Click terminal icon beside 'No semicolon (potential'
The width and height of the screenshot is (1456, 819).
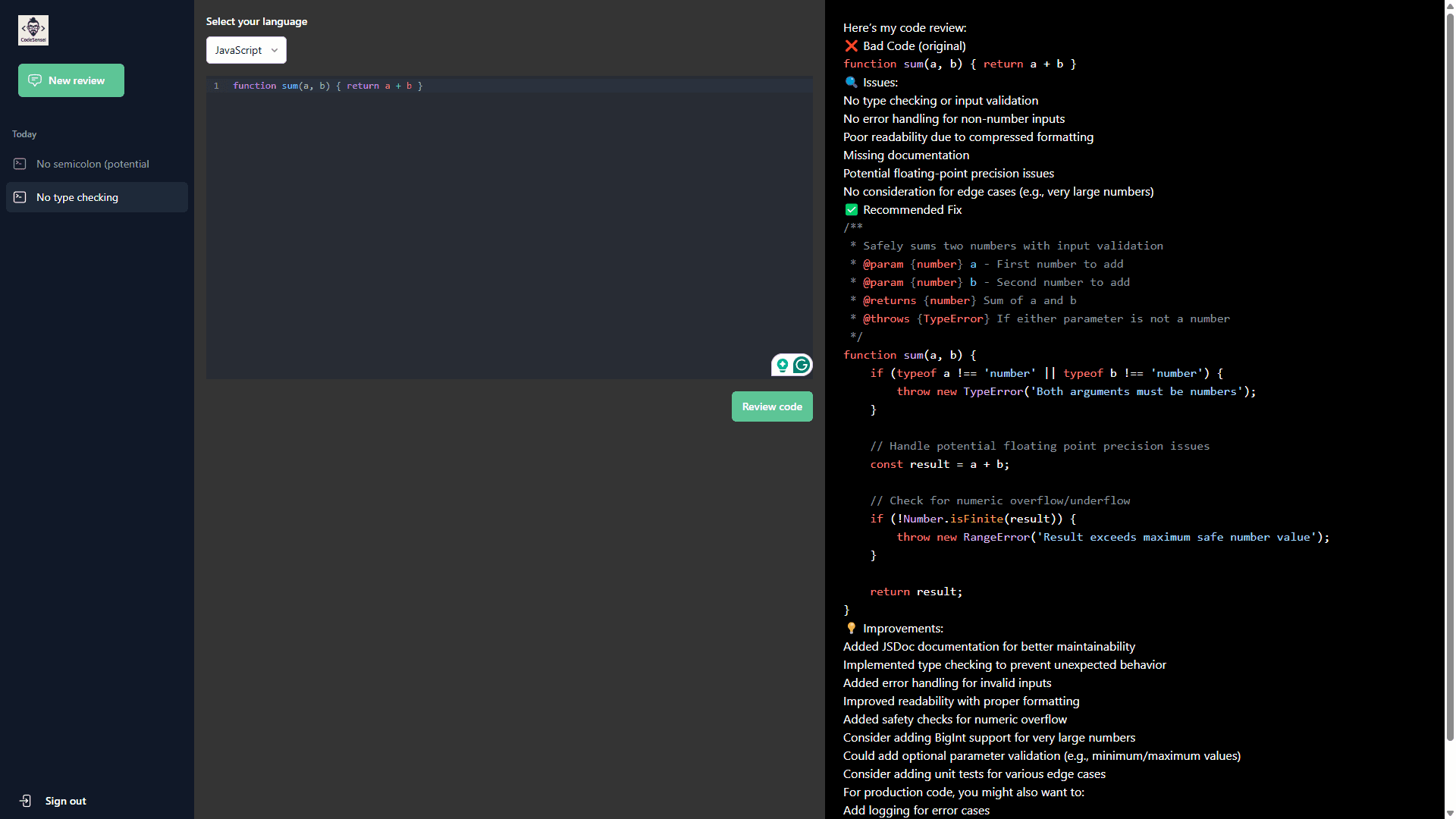[x=20, y=164]
